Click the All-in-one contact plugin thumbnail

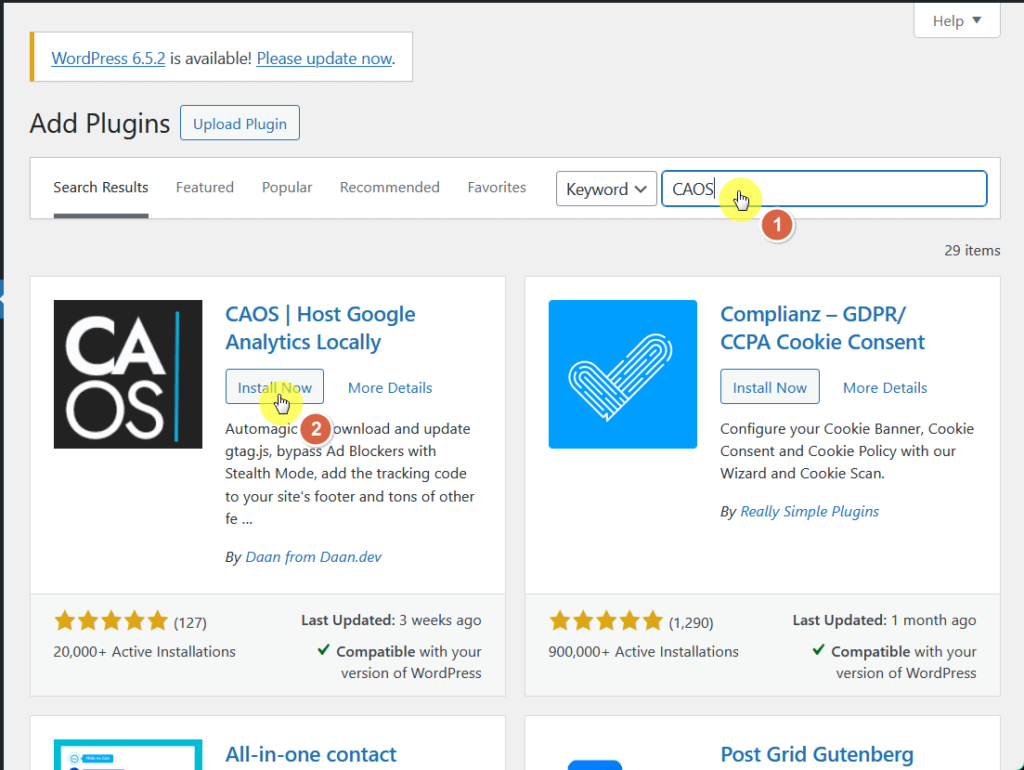(128, 754)
